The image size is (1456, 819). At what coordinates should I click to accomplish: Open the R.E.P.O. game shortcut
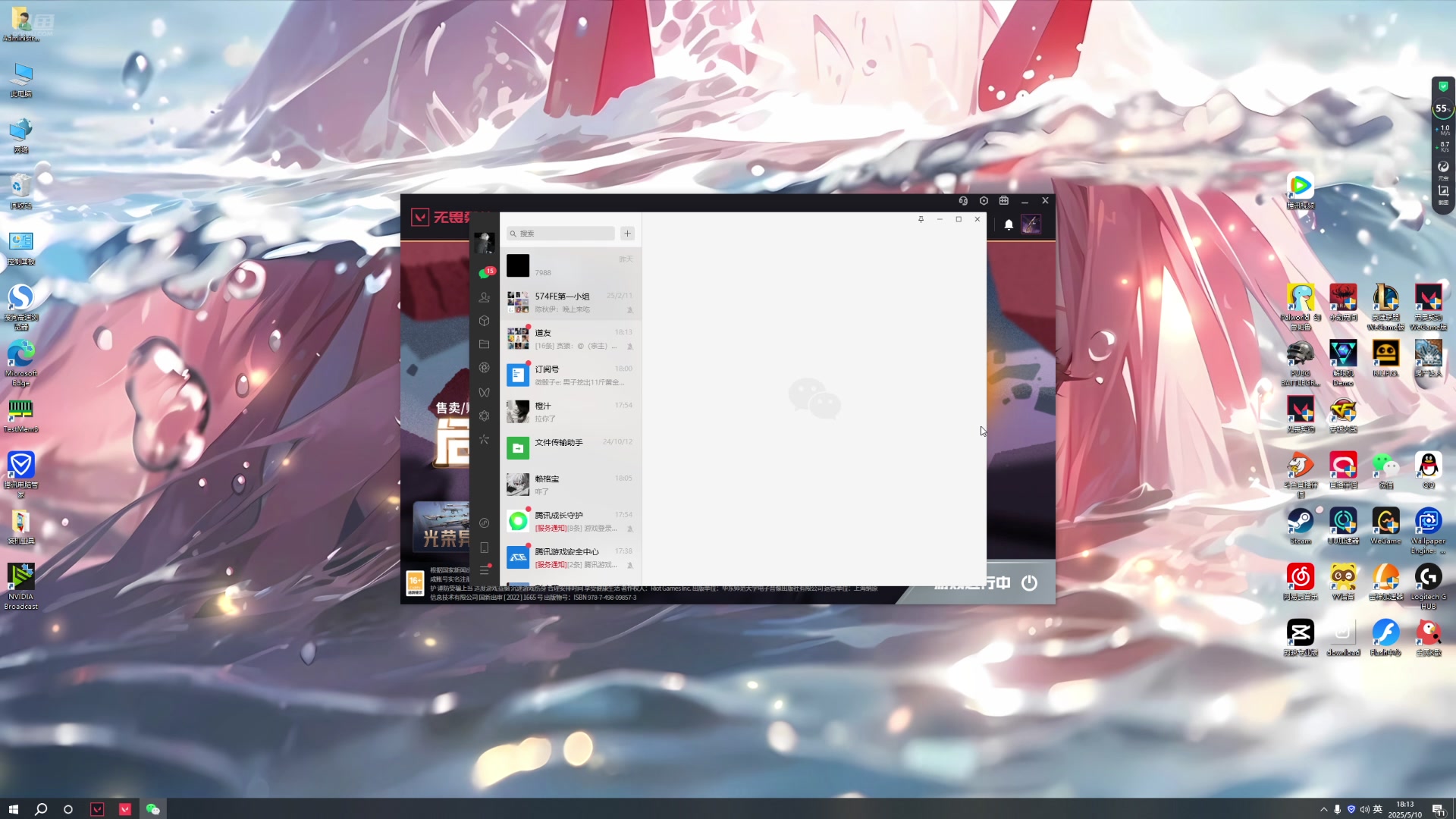tap(1385, 358)
